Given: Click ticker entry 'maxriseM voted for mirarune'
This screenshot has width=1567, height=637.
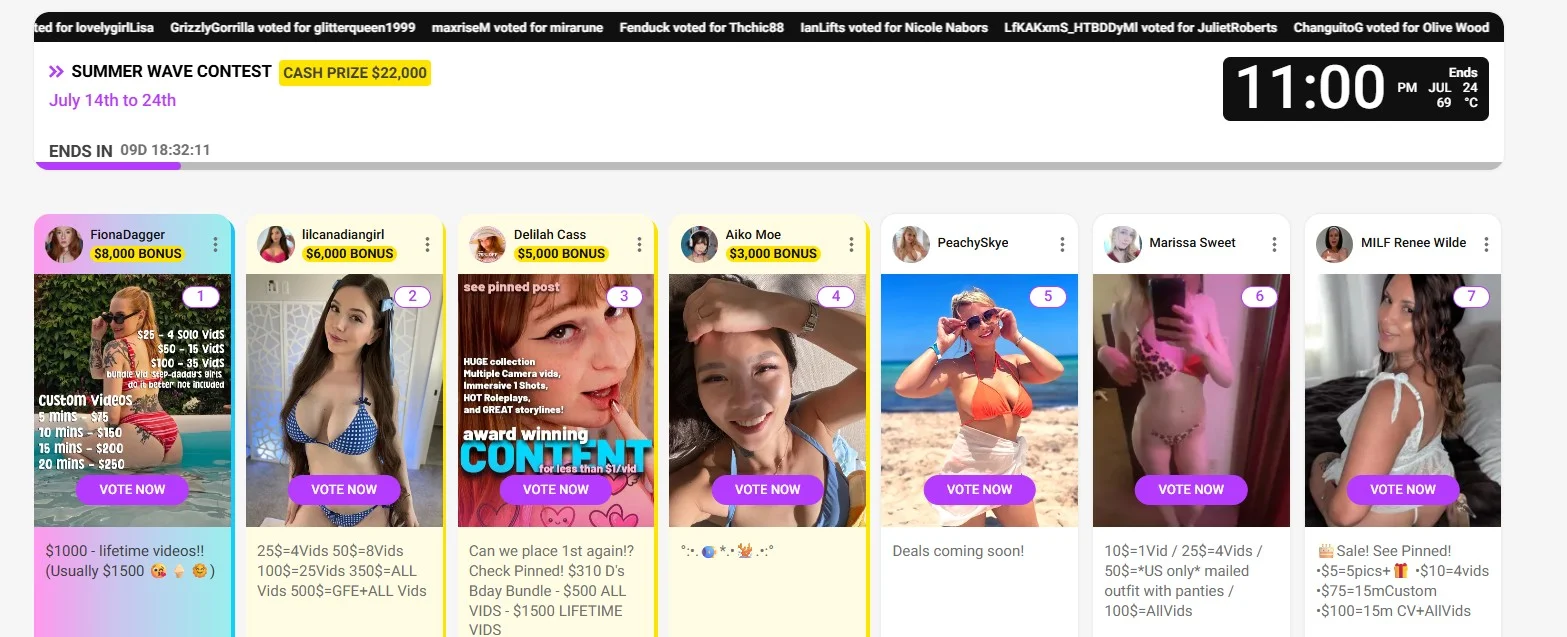Looking at the screenshot, I should coord(517,28).
